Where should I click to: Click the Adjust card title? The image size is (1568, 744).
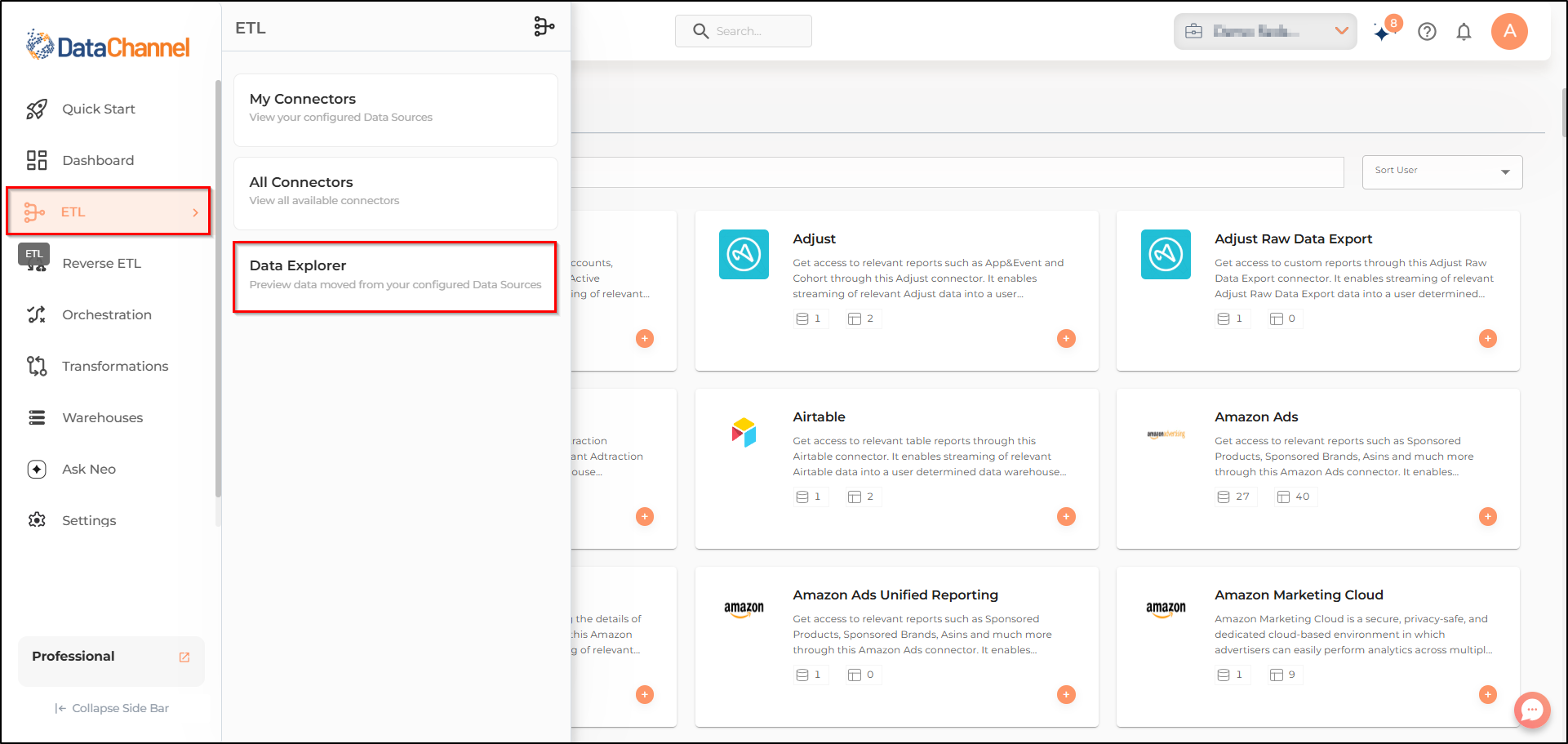(x=814, y=238)
